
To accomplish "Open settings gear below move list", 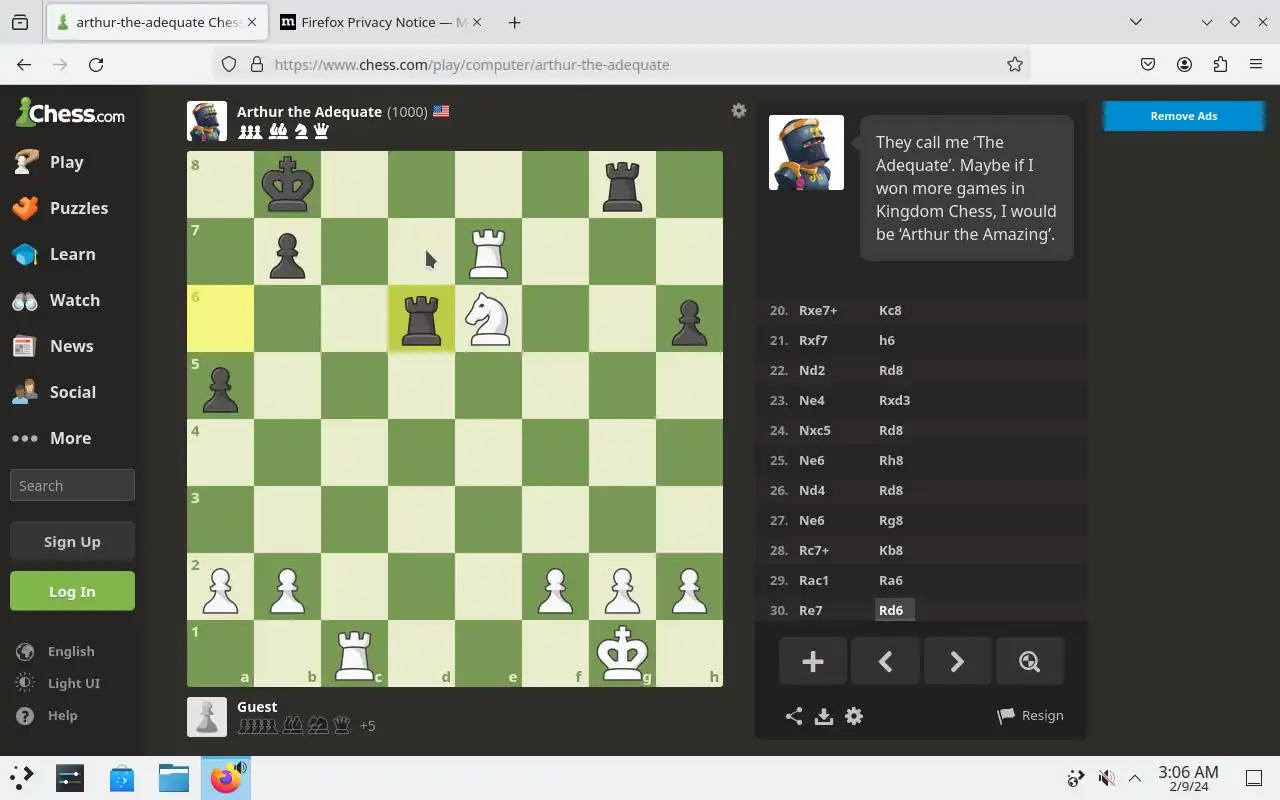I will (854, 716).
